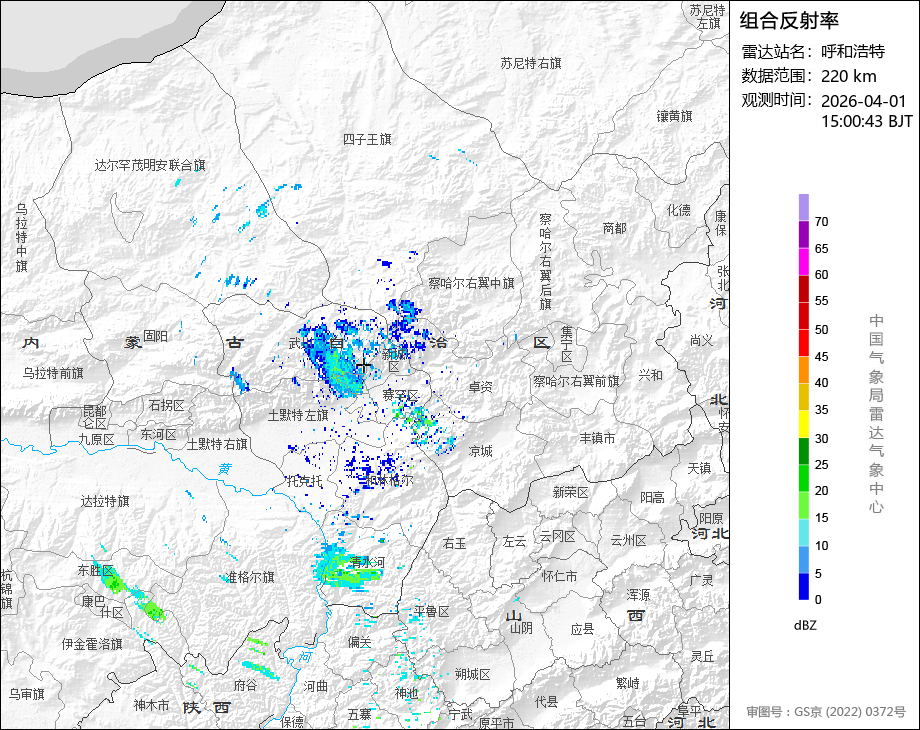Click the map label 固阳
This screenshot has height=730, width=920.
point(155,336)
